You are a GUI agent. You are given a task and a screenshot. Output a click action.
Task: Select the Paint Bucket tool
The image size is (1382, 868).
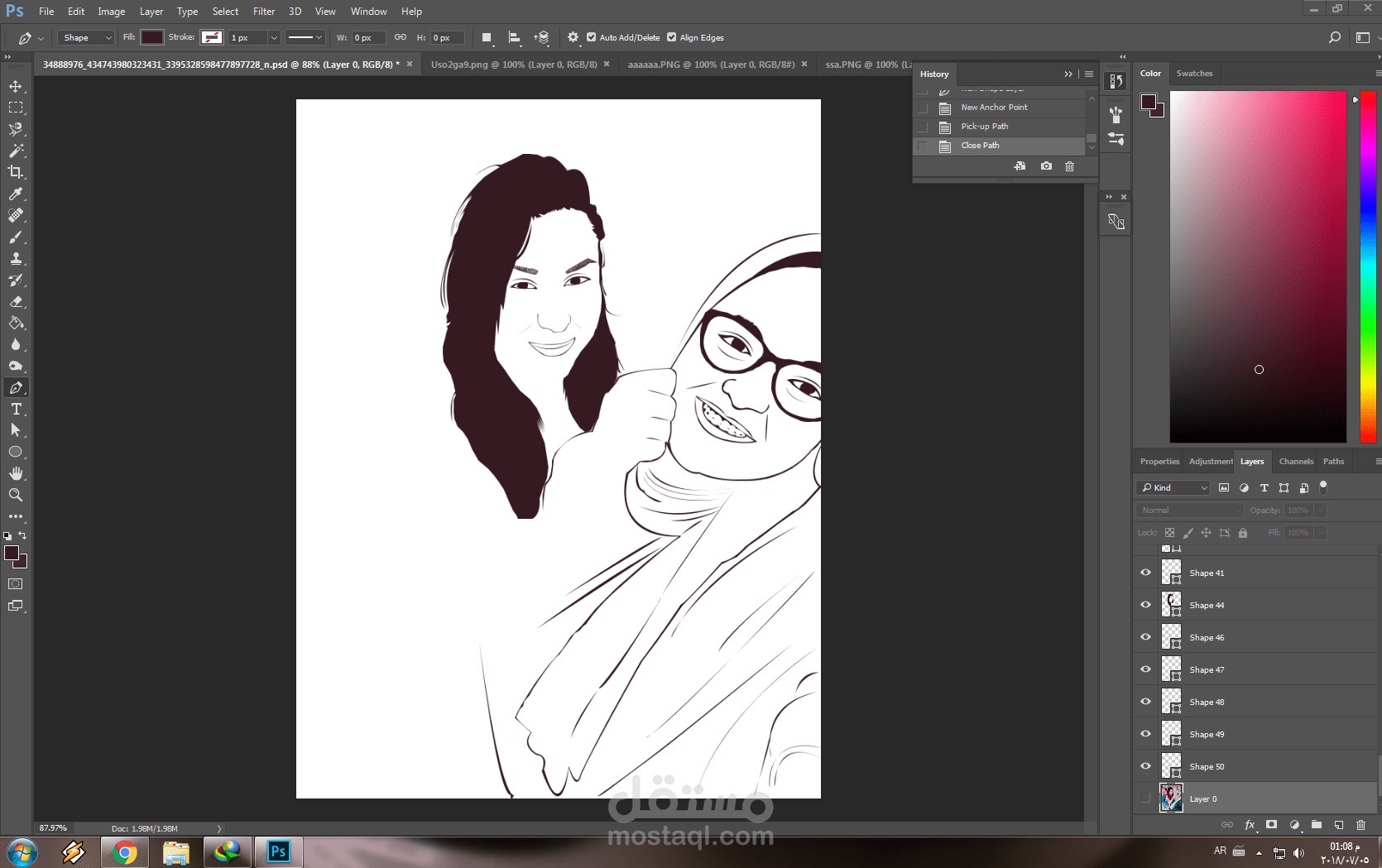pos(16,323)
